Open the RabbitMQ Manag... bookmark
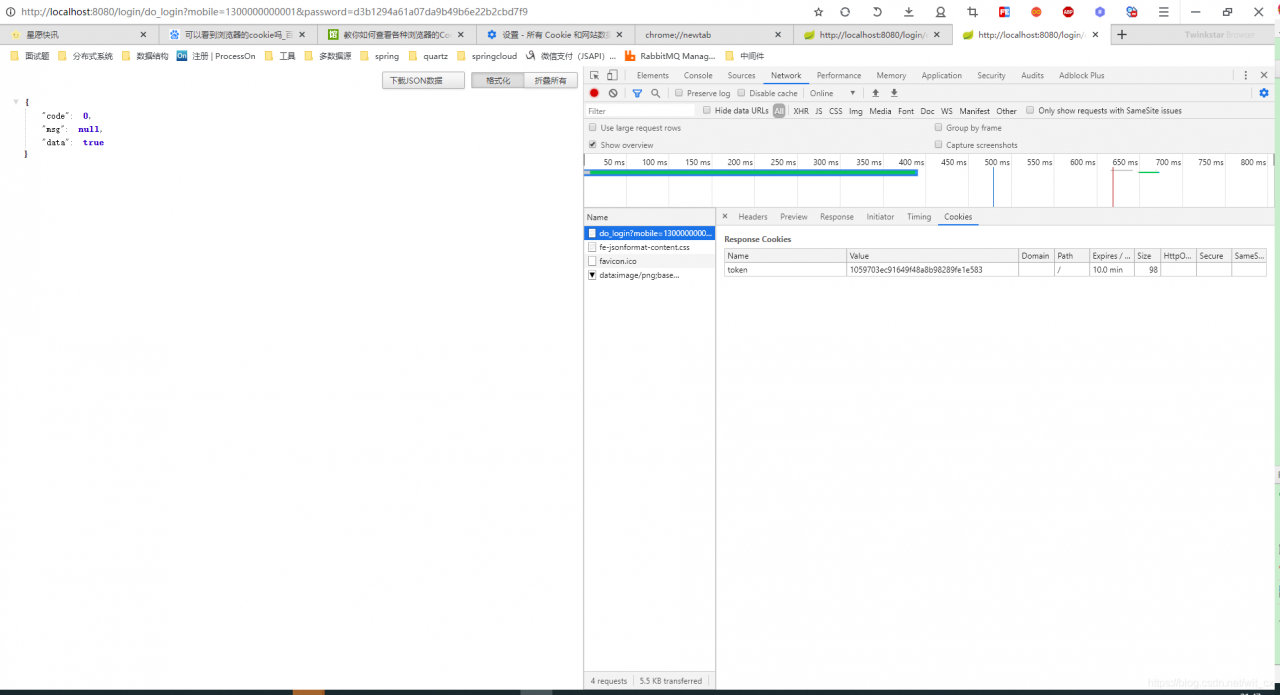 click(670, 56)
